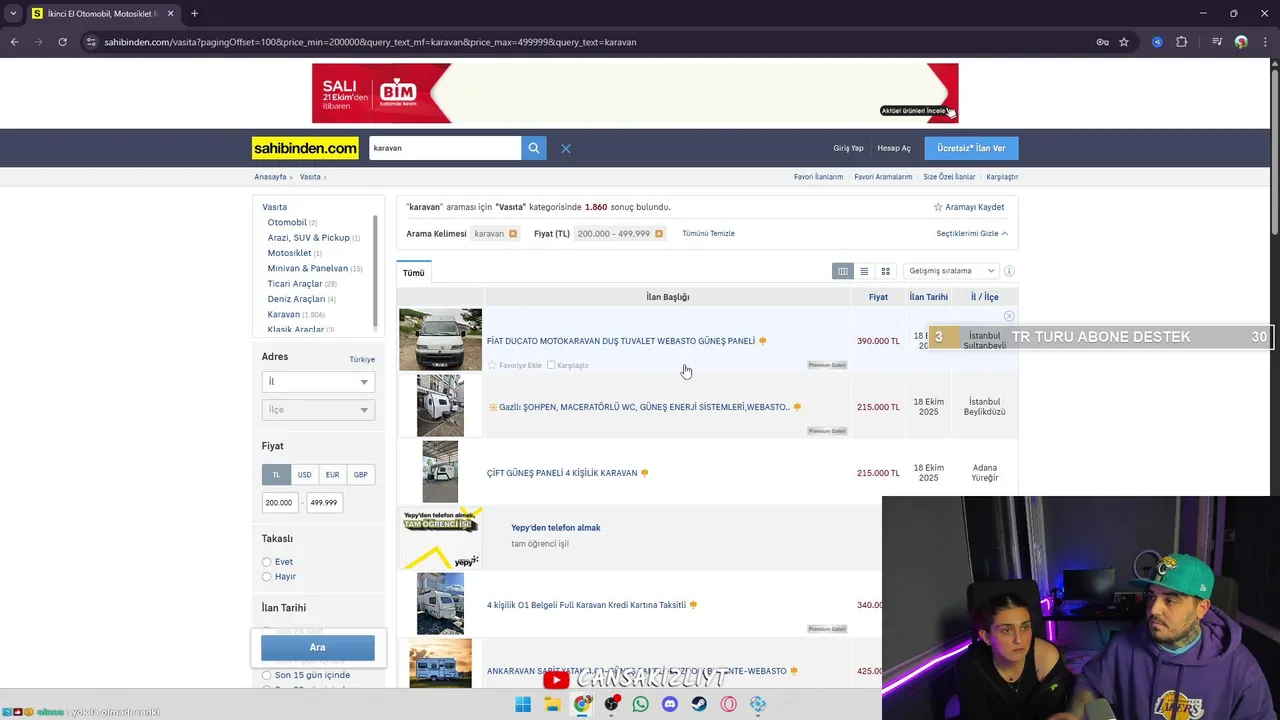Select Takaslı Hayır radio option

267,577
